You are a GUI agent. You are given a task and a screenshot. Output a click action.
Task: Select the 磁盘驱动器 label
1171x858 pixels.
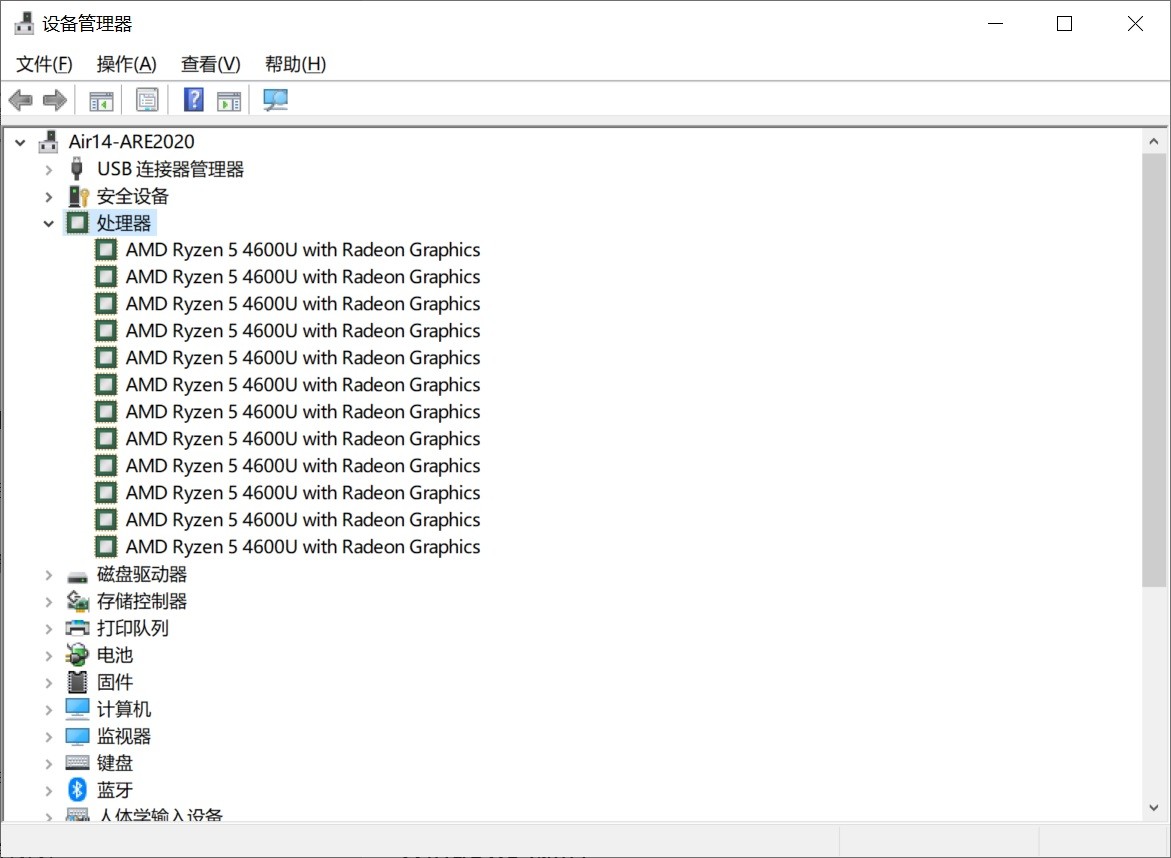click(x=142, y=574)
